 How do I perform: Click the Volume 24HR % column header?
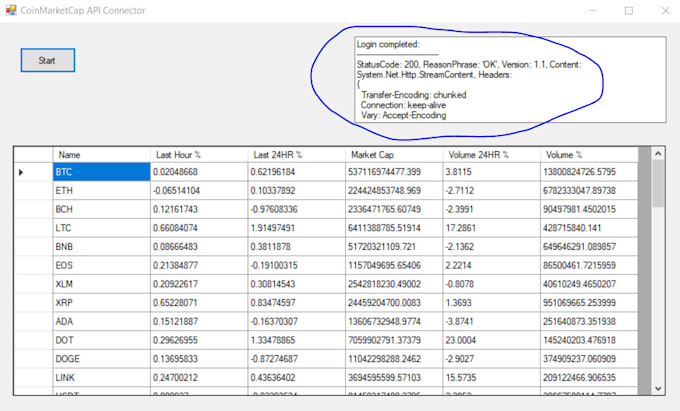(x=490, y=155)
